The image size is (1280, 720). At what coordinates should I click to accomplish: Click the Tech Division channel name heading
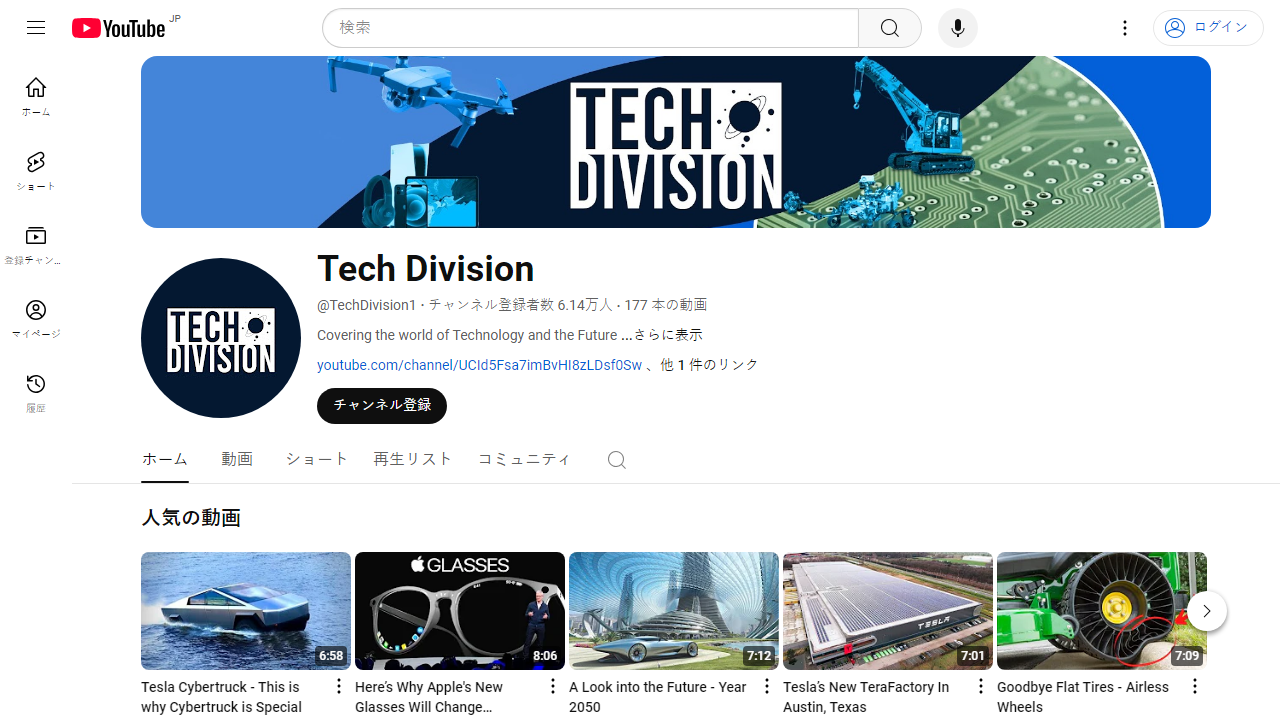[426, 269]
